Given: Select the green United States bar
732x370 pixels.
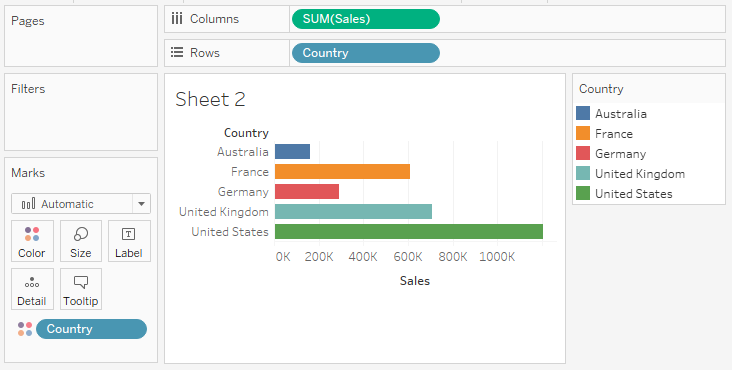Looking at the screenshot, I should [x=409, y=231].
